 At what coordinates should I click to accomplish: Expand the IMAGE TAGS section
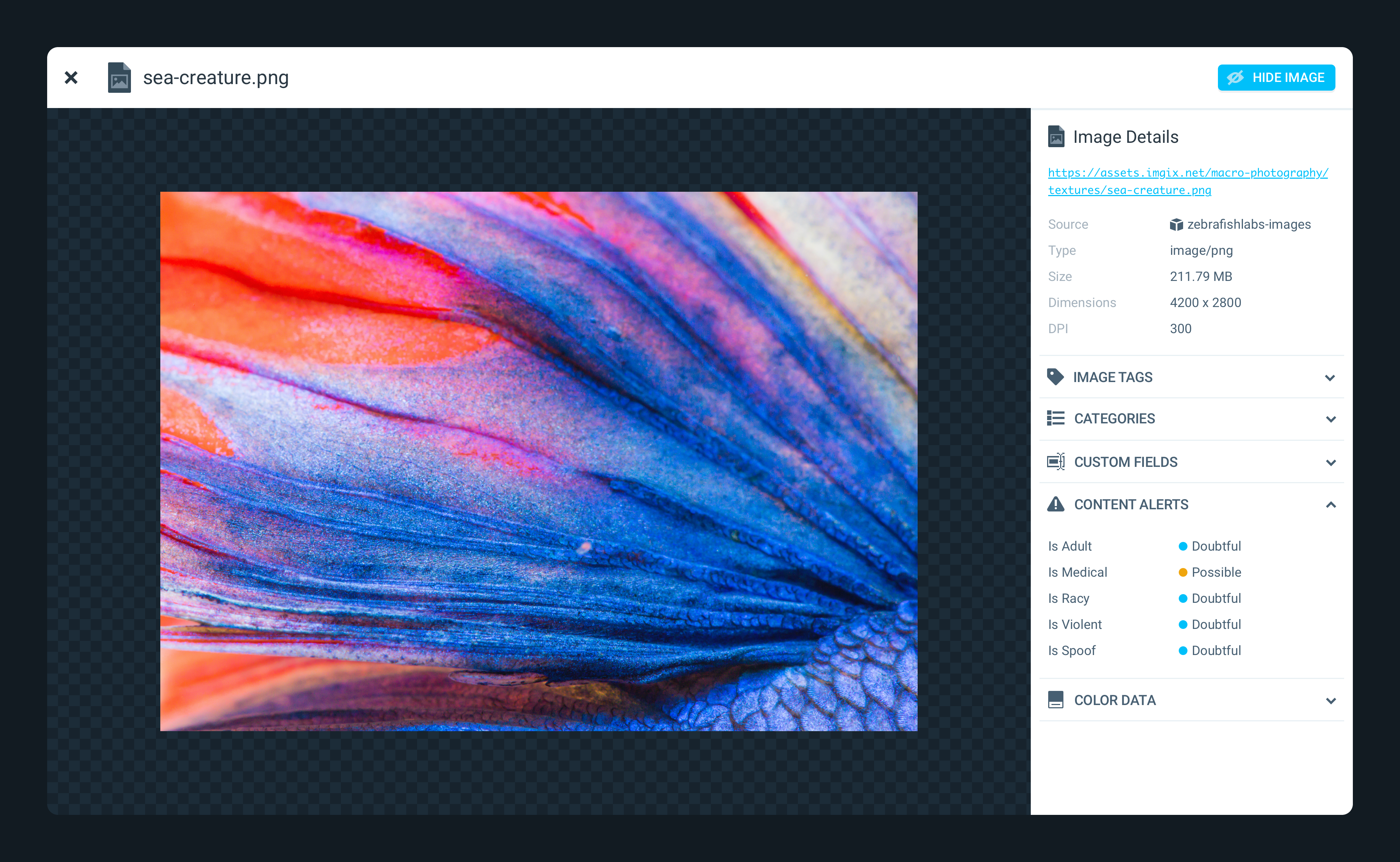pos(1331,377)
